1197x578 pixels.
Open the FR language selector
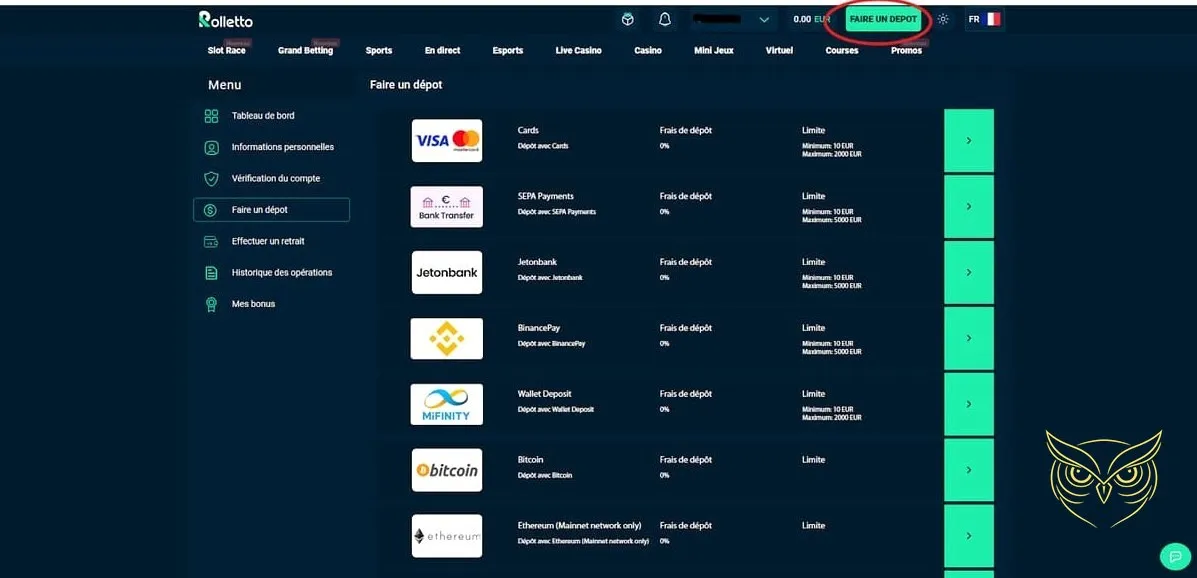[x=983, y=19]
